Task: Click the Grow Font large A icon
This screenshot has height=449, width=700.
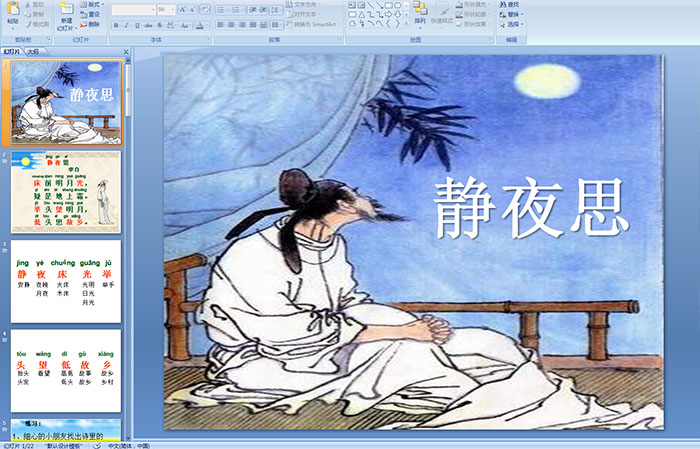Action: tap(183, 9)
